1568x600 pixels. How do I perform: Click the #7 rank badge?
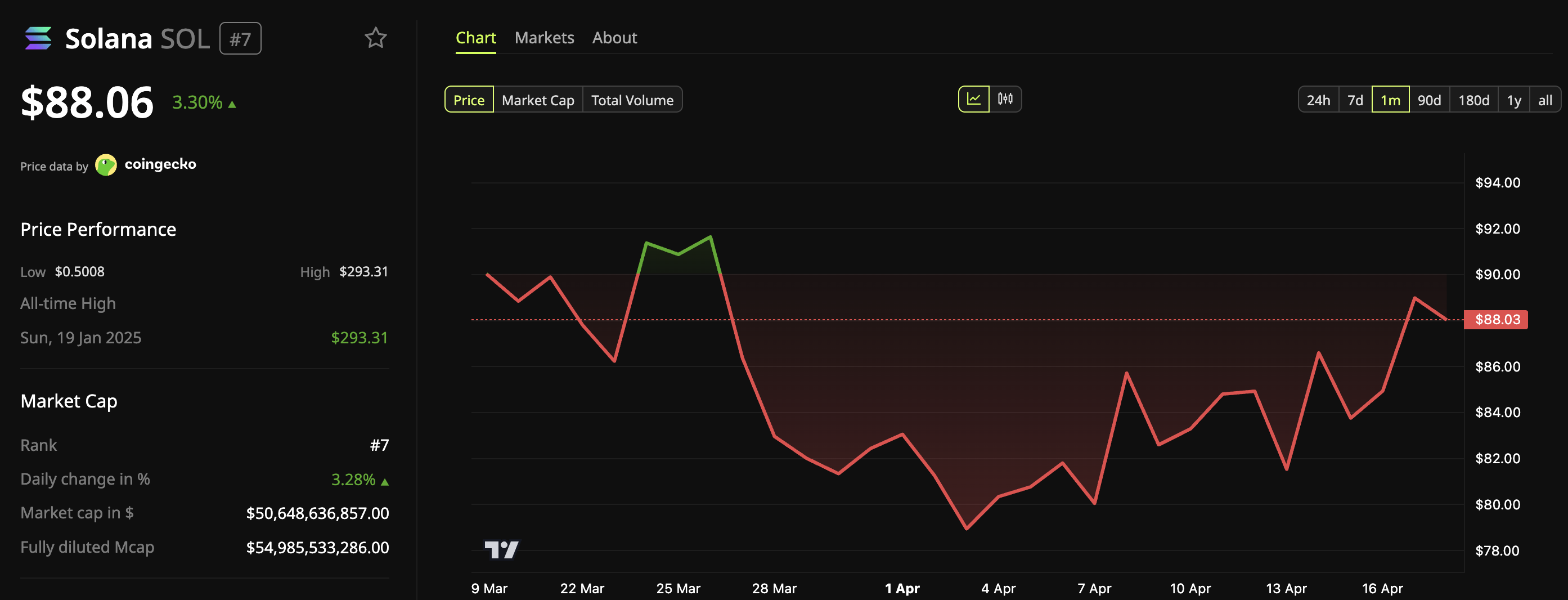pos(240,38)
